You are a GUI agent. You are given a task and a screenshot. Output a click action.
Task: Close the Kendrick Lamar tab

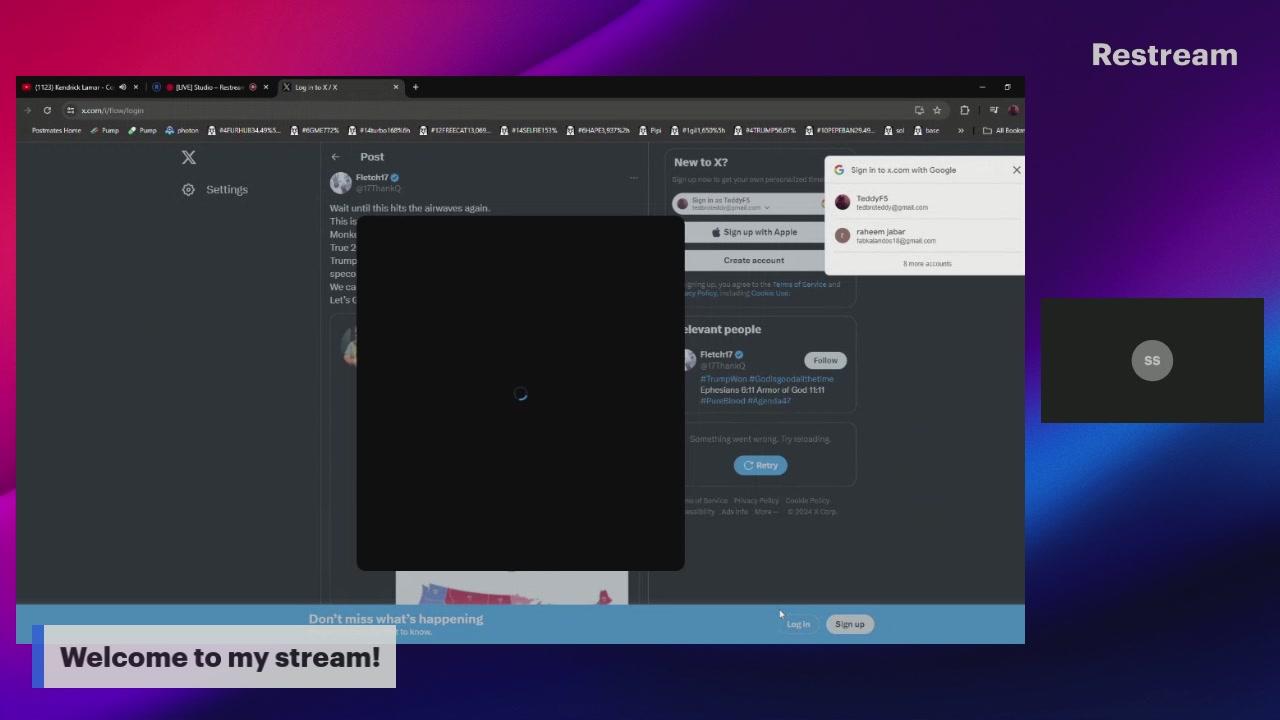(136, 87)
